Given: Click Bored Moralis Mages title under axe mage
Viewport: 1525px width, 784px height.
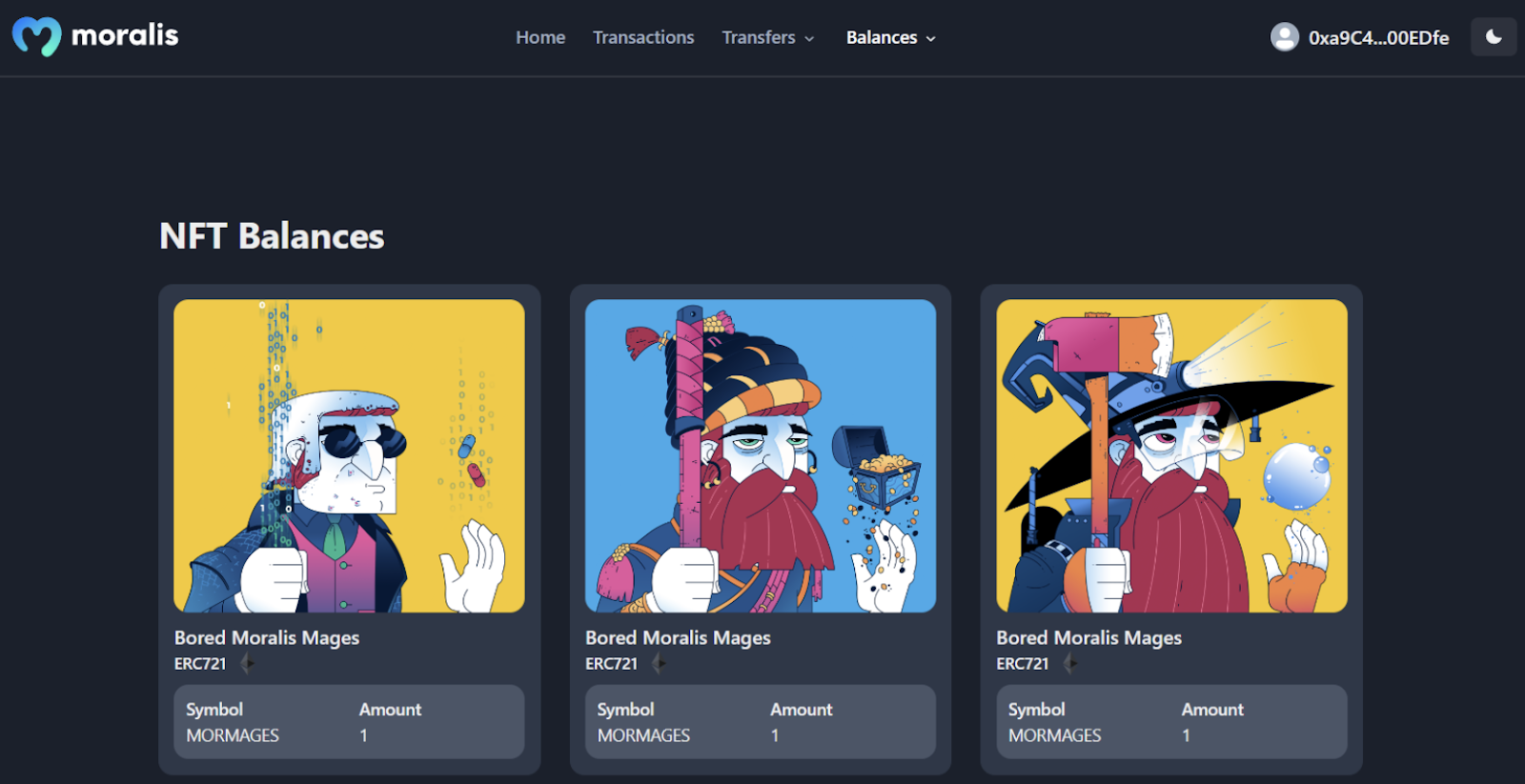Looking at the screenshot, I should pyautogui.click(x=1089, y=637).
